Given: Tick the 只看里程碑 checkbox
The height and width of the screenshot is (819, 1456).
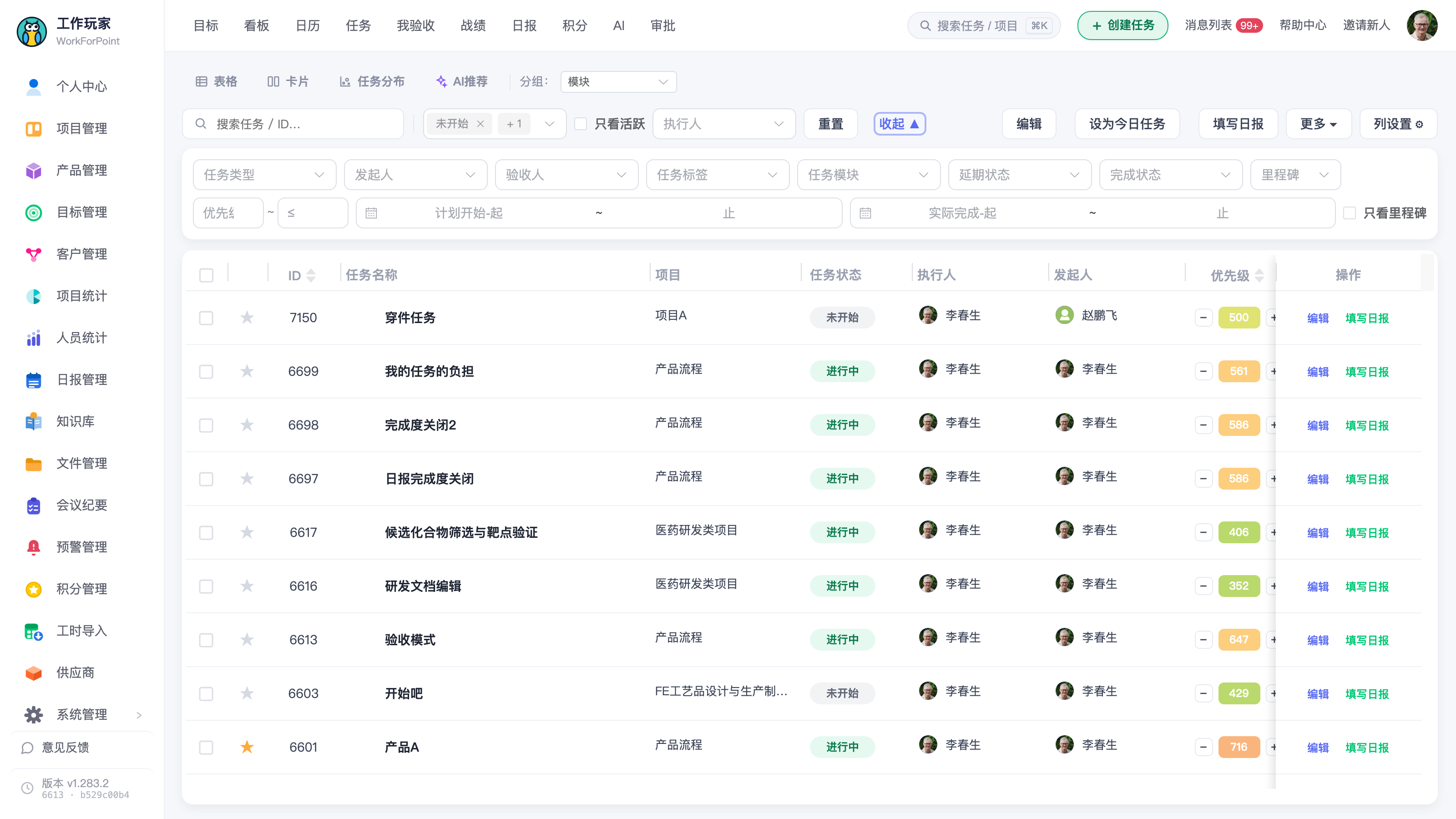Looking at the screenshot, I should coord(1349,213).
